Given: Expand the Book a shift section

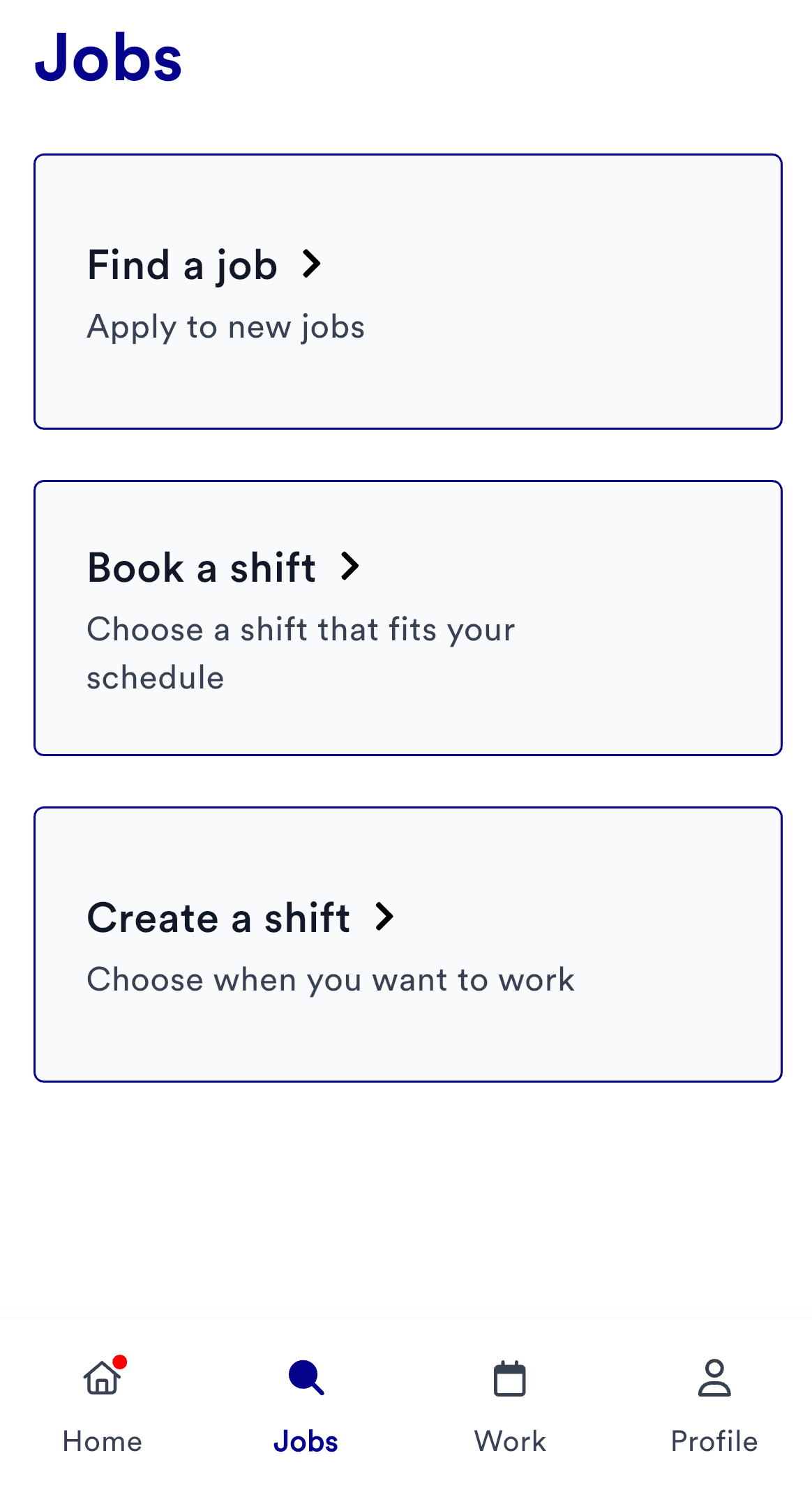Looking at the screenshot, I should tap(407, 616).
